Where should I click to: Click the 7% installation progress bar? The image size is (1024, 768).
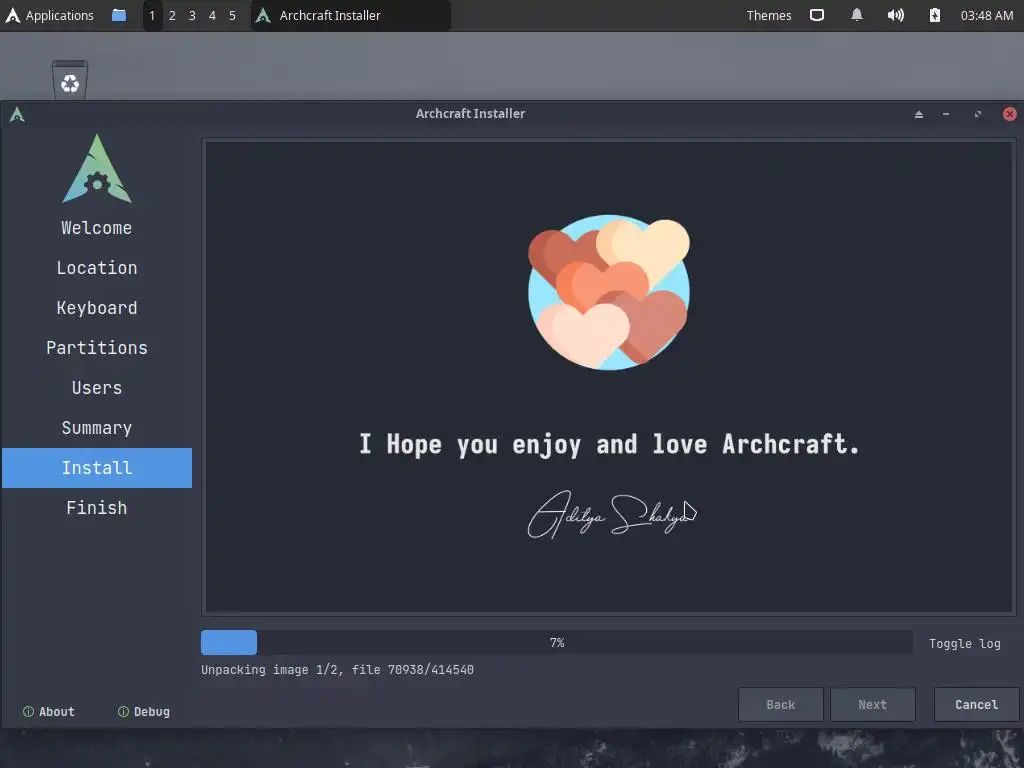[x=556, y=643]
